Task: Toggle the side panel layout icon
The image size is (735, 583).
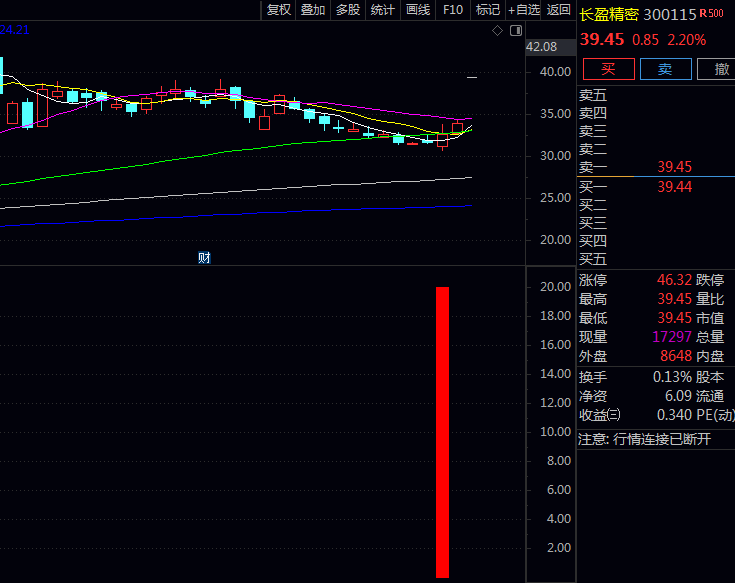Action: click(x=516, y=30)
